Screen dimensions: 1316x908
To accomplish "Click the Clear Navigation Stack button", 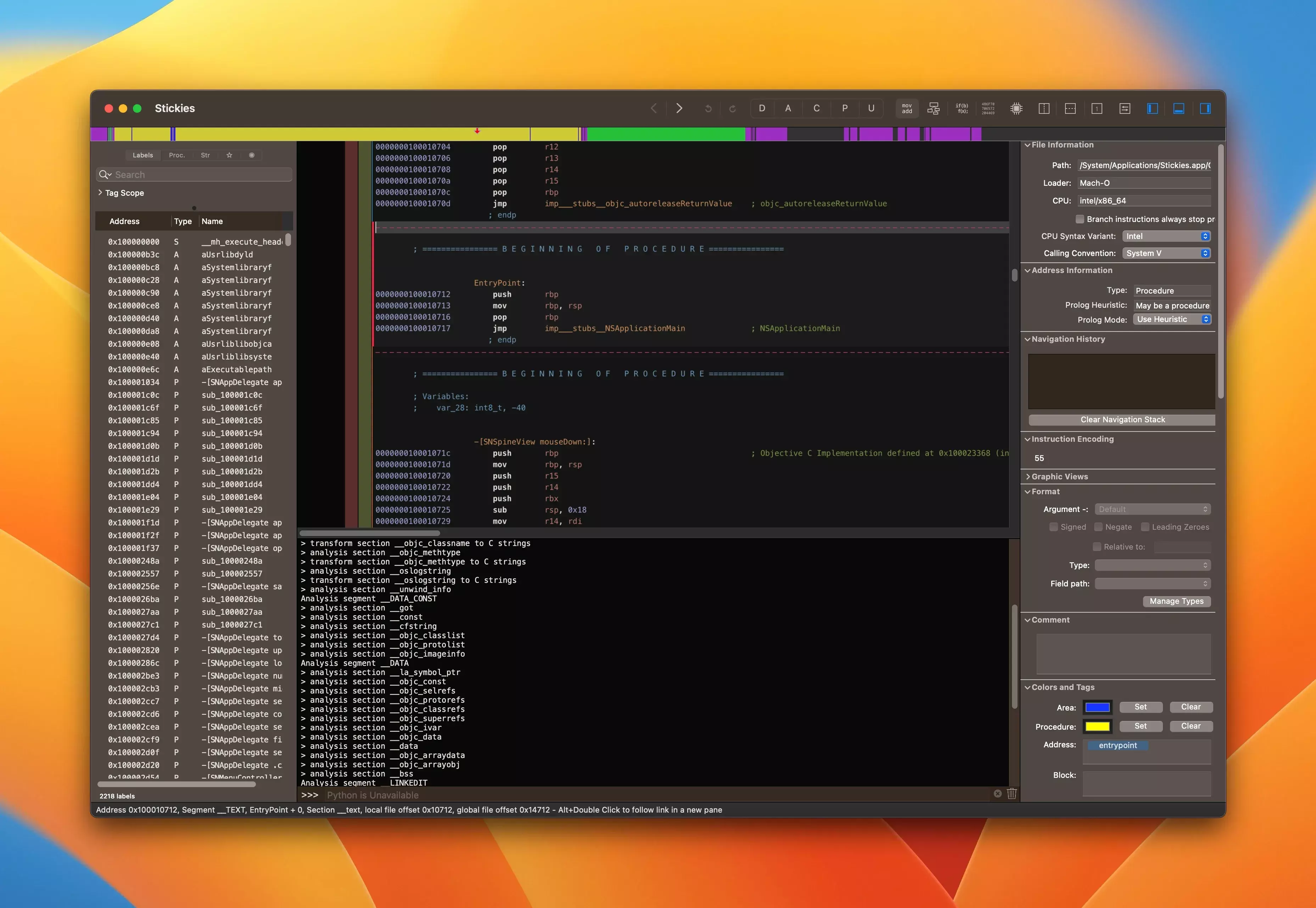I will click(x=1122, y=420).
